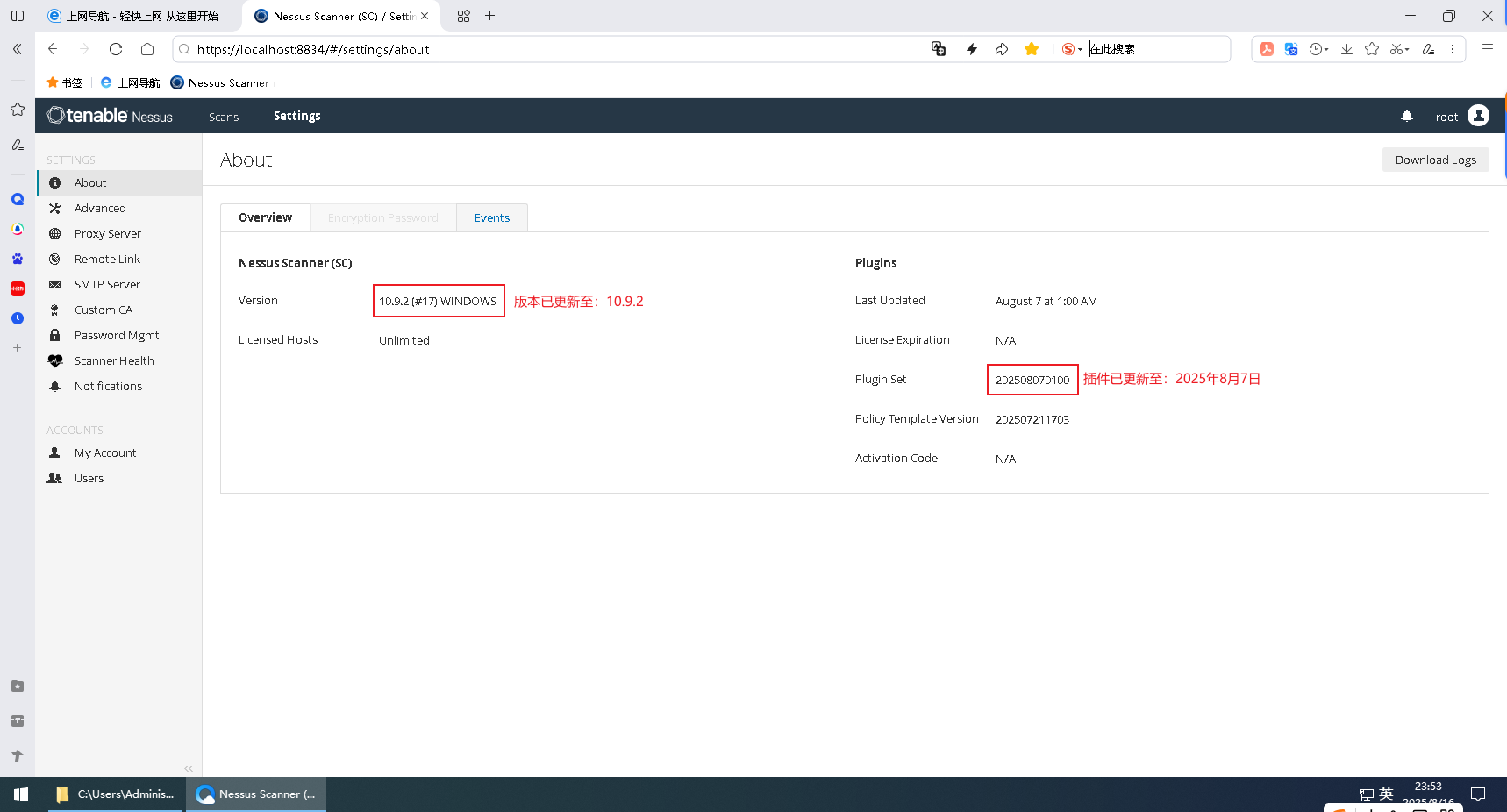Click the policy template version 202507211703

[1032, 419]
